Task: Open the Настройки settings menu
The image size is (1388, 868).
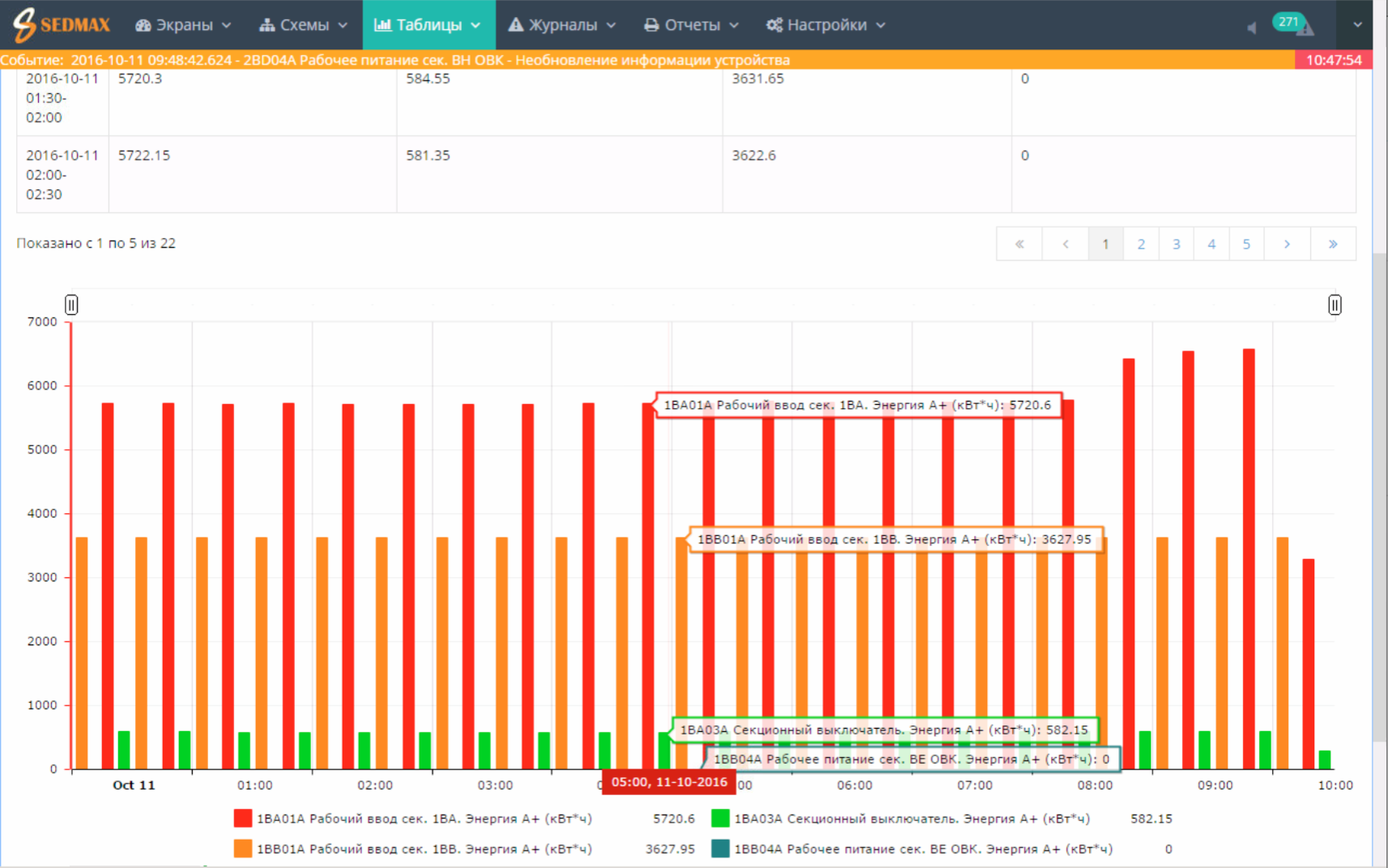Action: point(825,25)
